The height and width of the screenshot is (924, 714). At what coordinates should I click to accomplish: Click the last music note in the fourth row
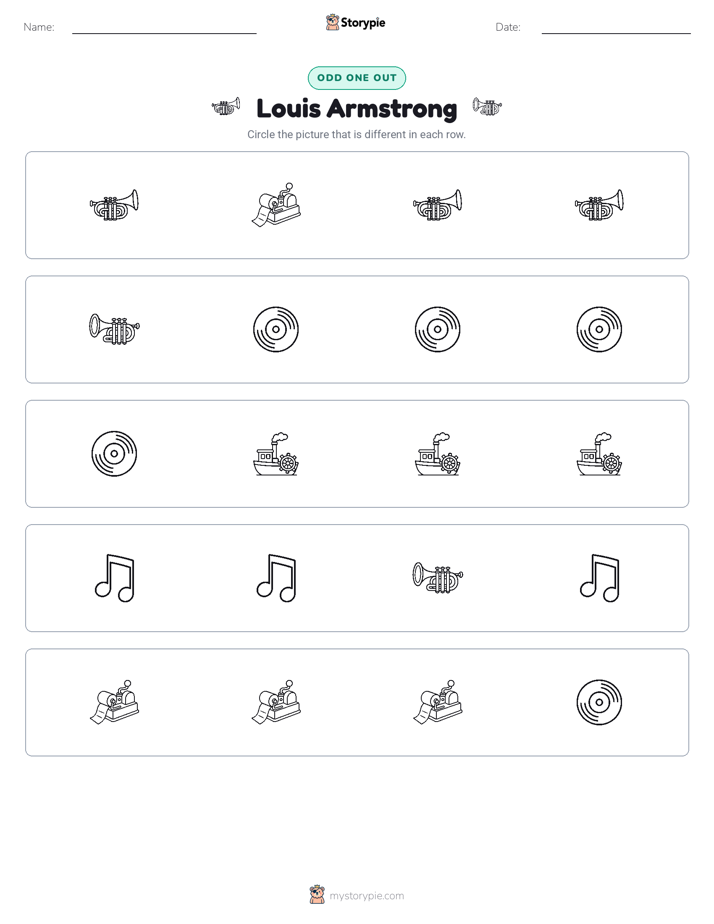tap(599, 578)
